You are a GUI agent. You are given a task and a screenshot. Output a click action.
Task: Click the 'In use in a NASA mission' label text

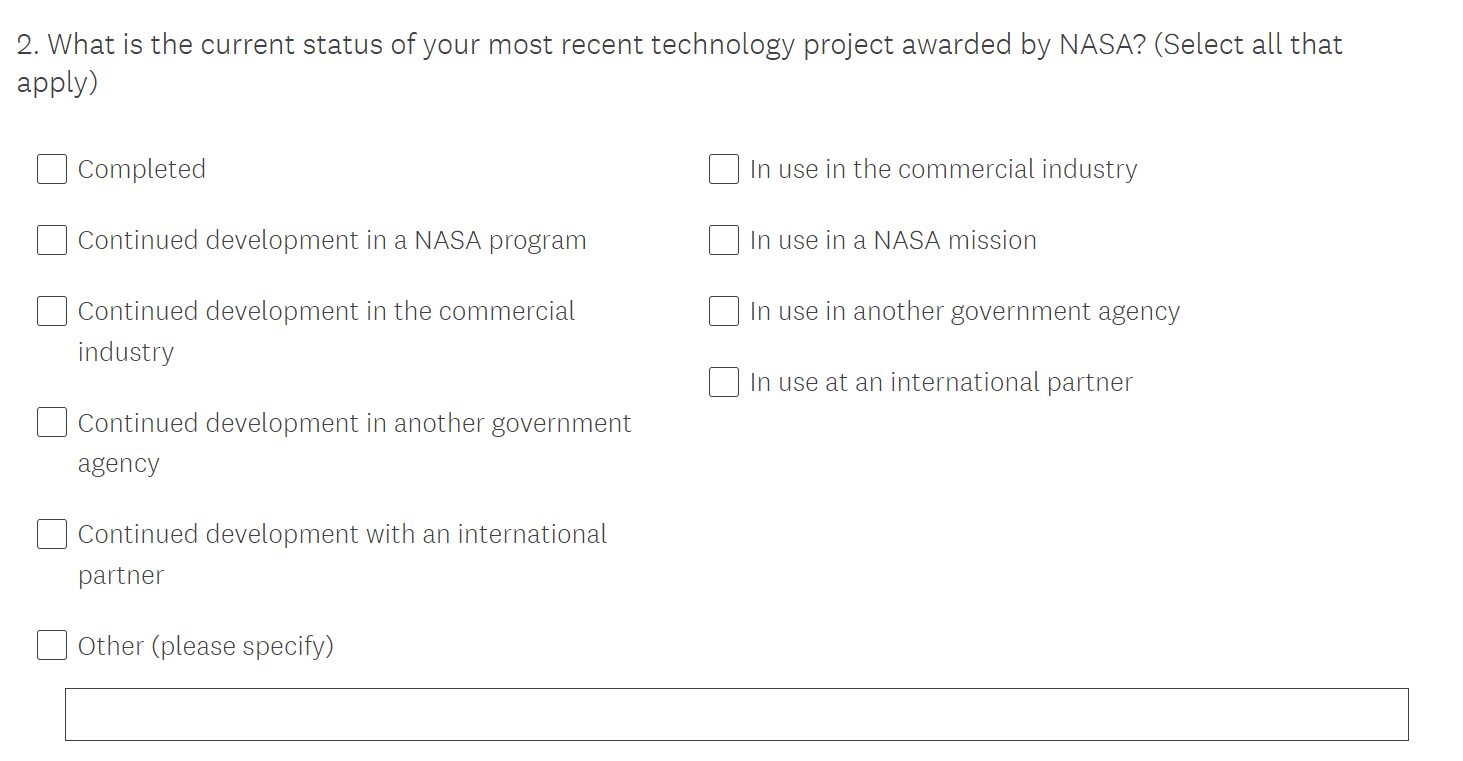(893, 240)
